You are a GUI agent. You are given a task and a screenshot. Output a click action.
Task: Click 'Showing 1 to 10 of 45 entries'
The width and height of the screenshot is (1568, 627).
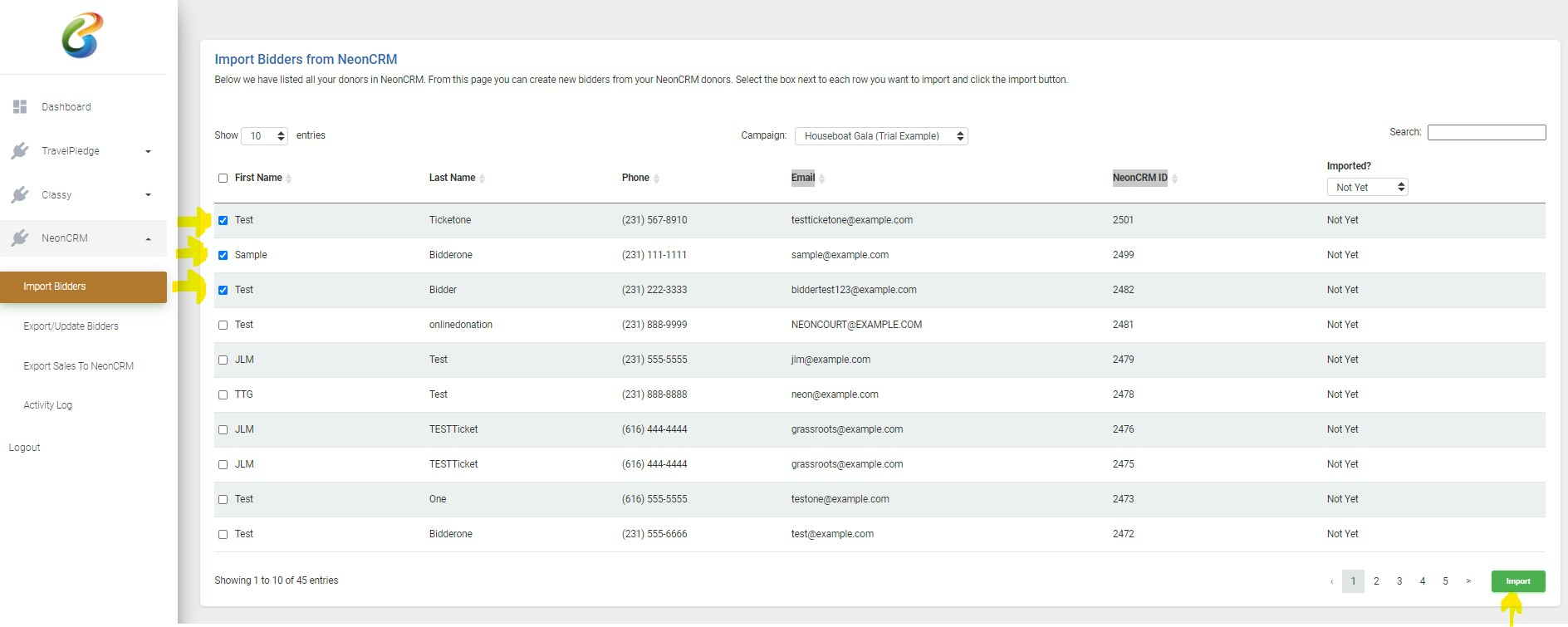[277, 580]
